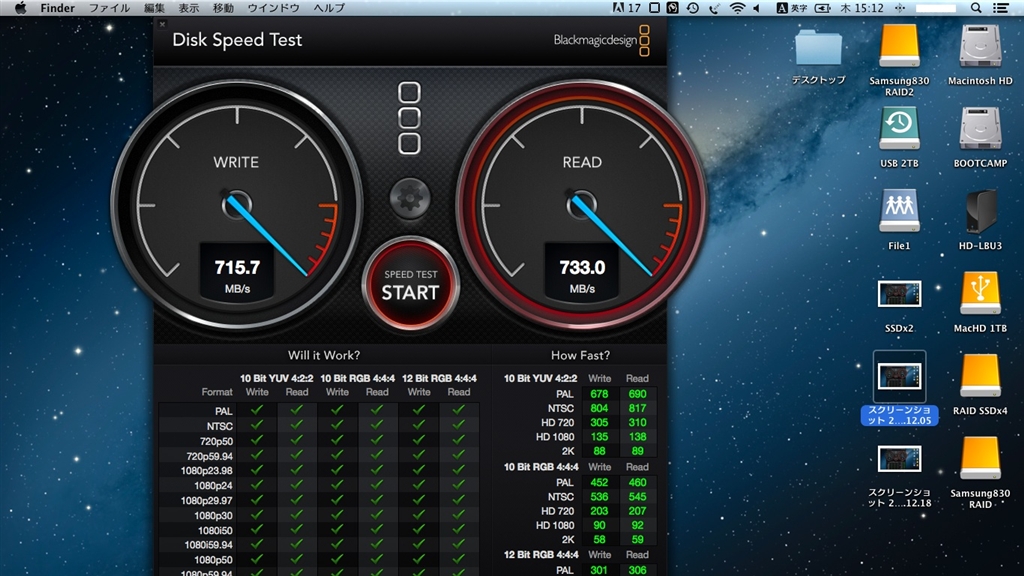The image size is (1024, 576).
Task: Open the Apple menu
Action: coord(20,8)
